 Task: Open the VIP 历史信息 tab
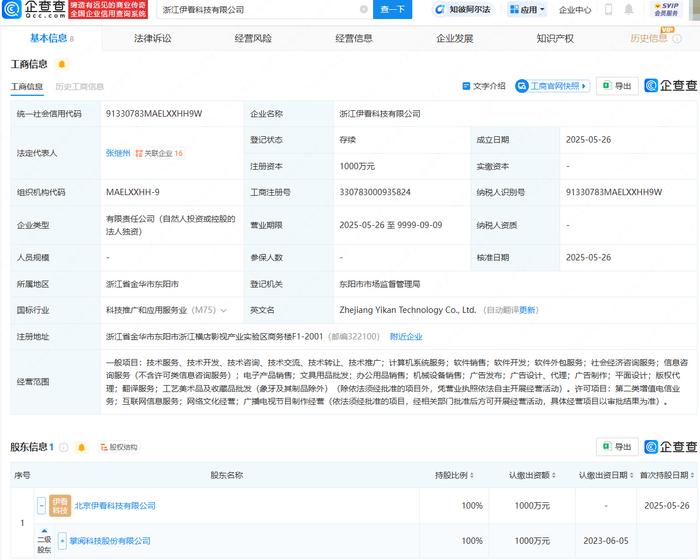[x=648, y=38]
